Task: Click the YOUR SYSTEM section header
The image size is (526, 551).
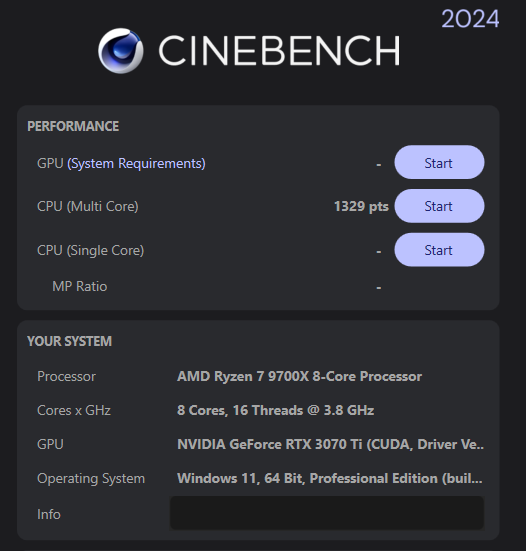Action: click(70, 342)
